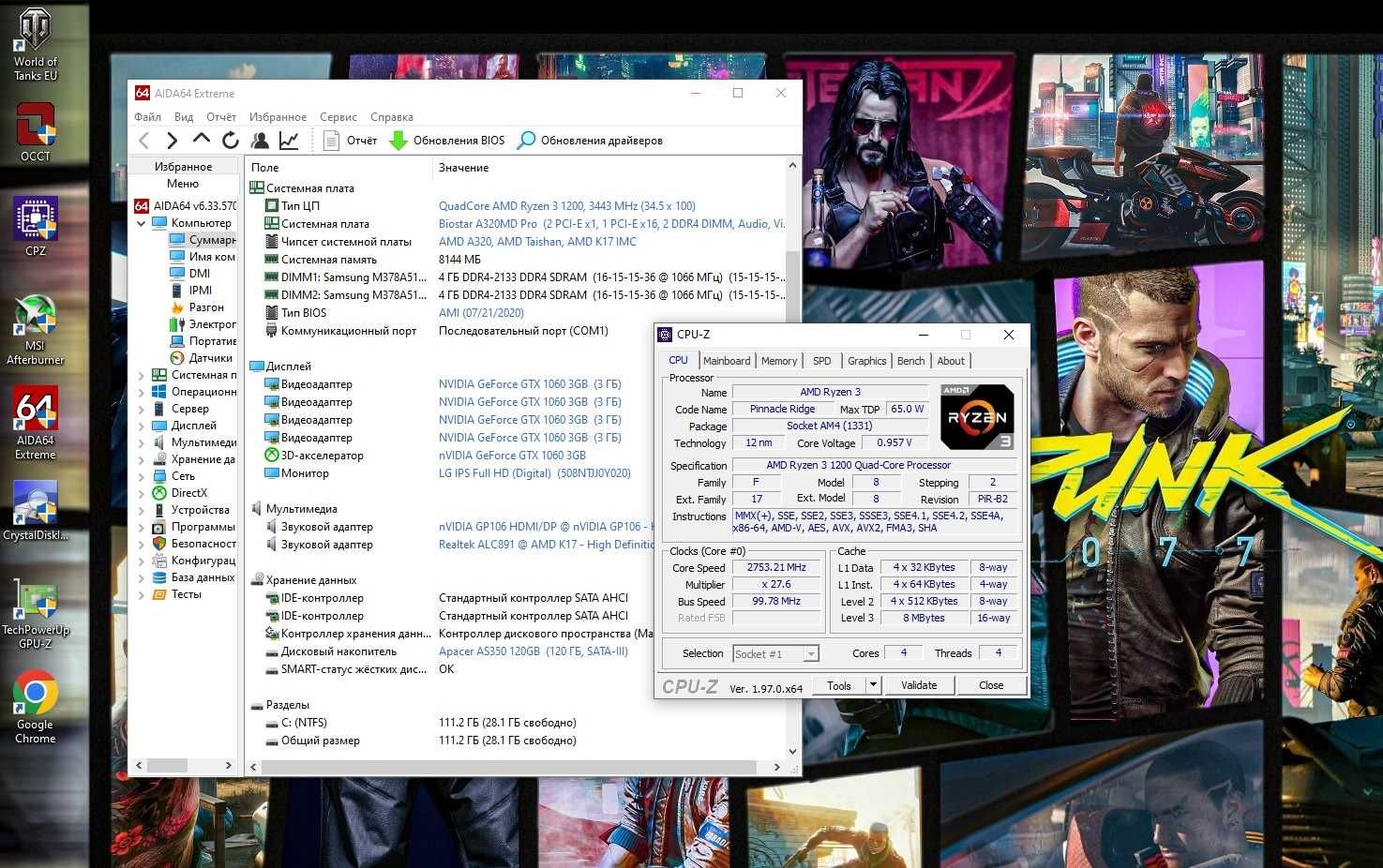Viewport: 1383px width, 868px height.
Task: Open the Отчёт menu in the menu bar
Action: tap(221, 117)
